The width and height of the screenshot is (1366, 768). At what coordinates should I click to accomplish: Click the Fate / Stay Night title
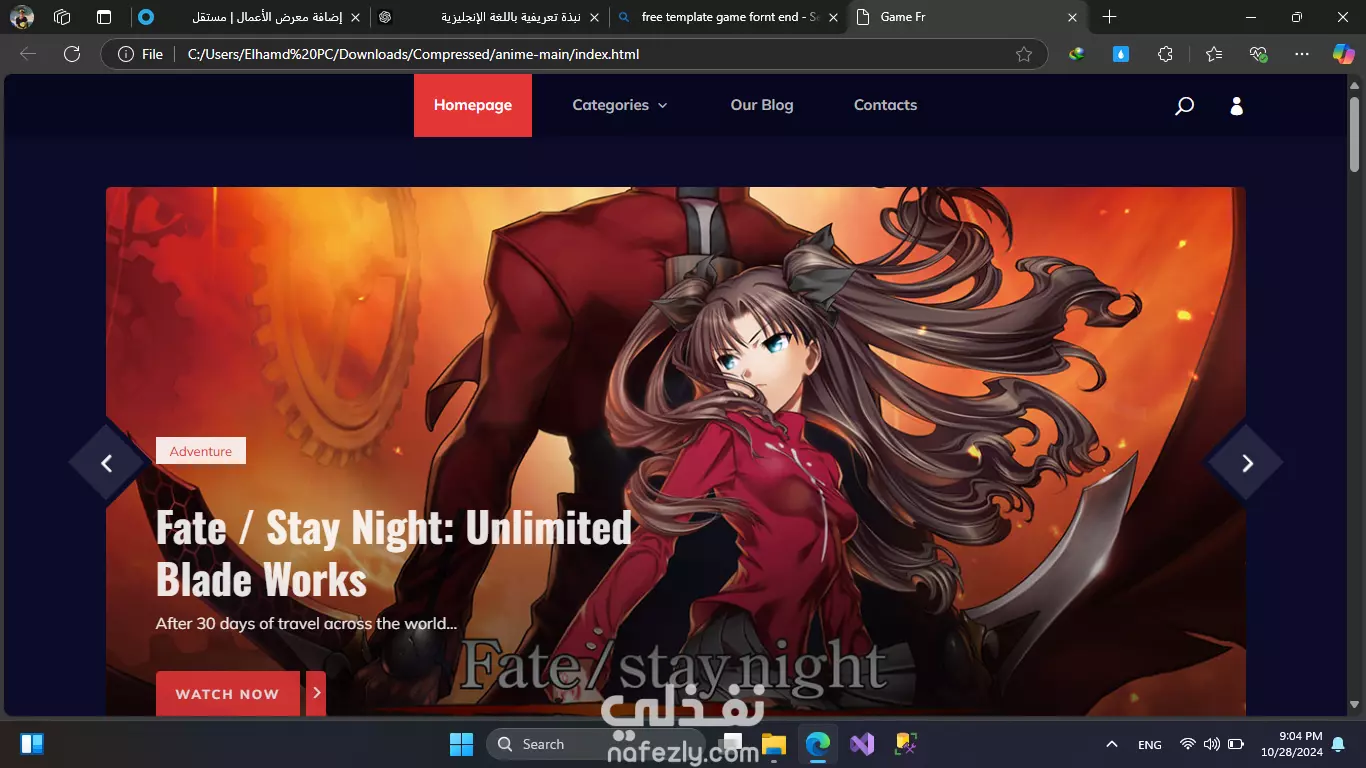tap(394, 553)
